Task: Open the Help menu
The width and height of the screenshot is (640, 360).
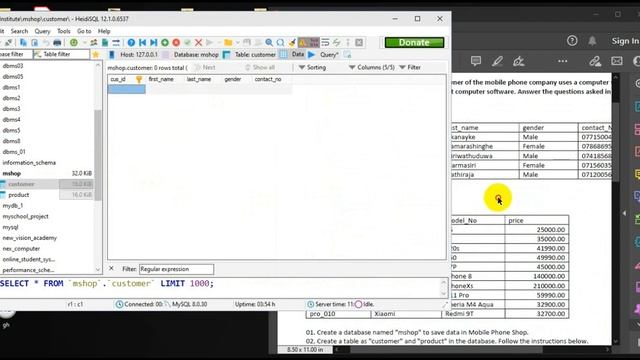Action: click(104, 31)
